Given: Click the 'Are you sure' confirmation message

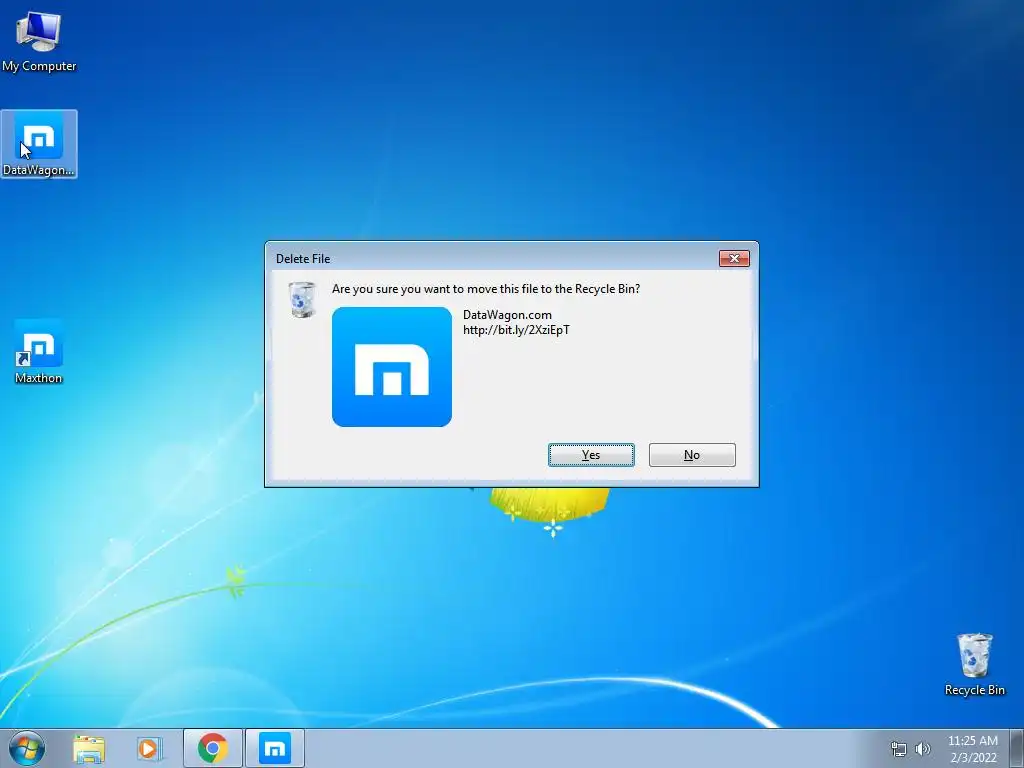Looking at the screenshot, I should 486,289.
